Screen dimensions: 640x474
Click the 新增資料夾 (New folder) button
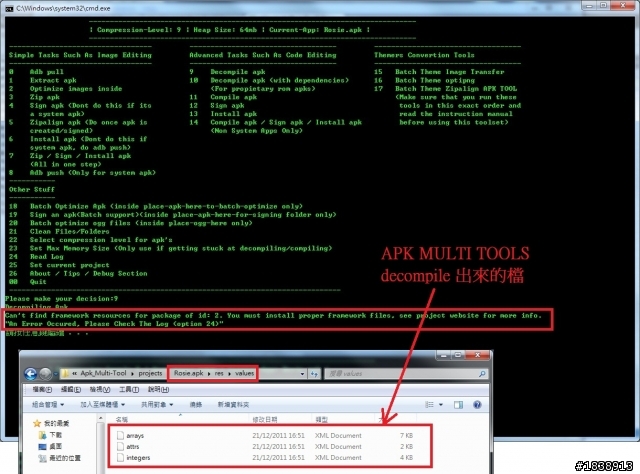pos(233,405)
